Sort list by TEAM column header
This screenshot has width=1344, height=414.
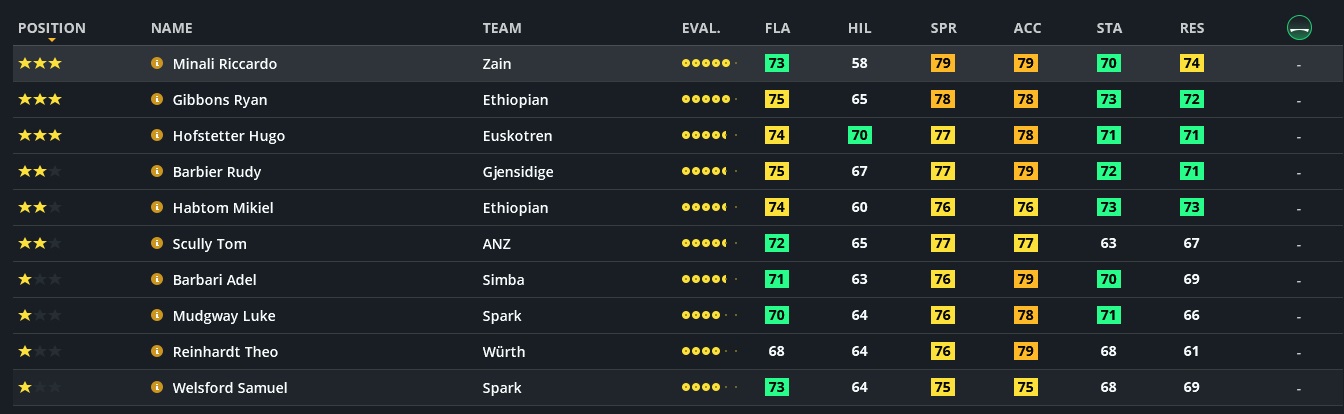pos(501,28)
